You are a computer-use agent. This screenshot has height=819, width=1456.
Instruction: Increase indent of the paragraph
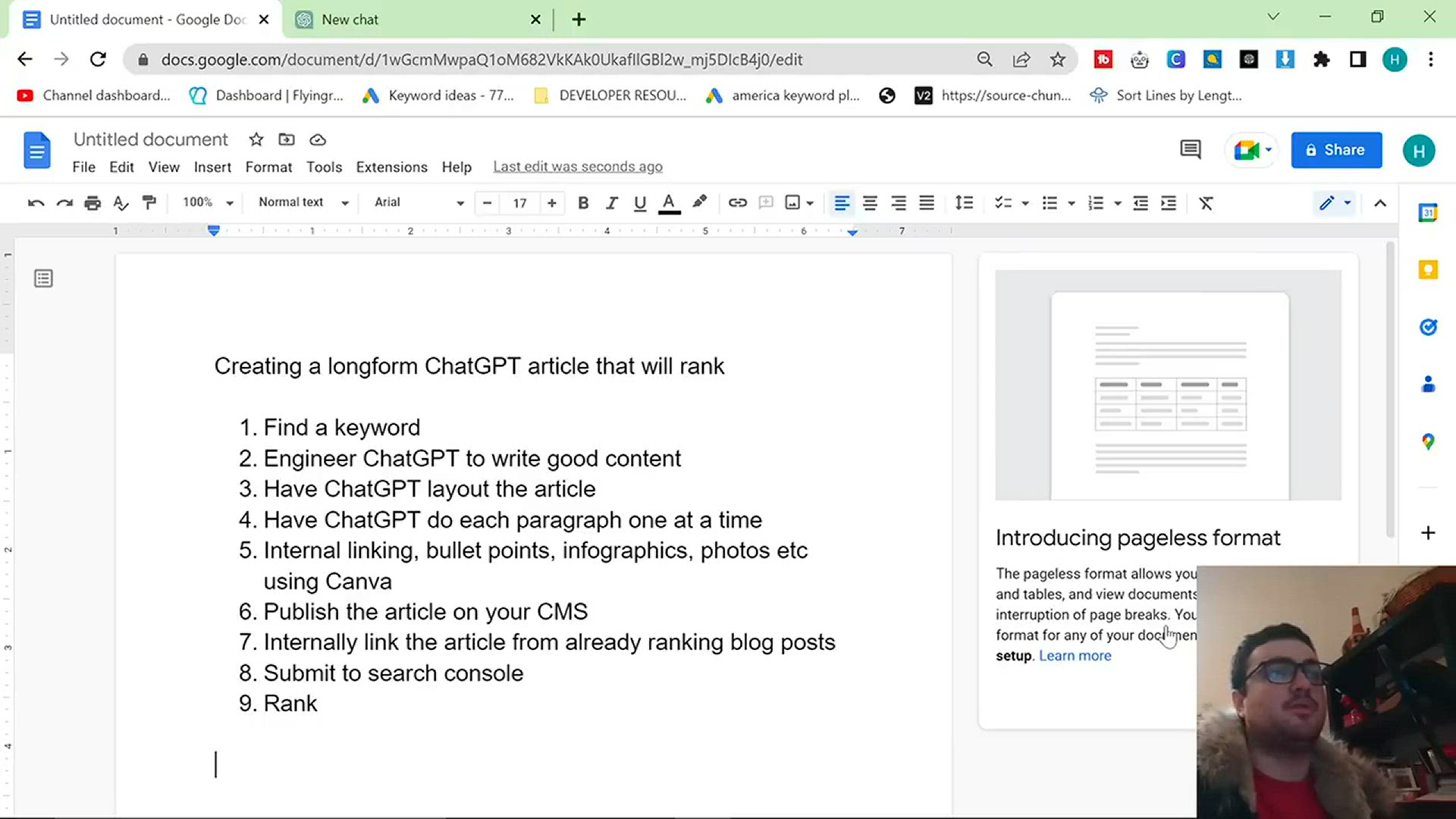click(1169, 202)
